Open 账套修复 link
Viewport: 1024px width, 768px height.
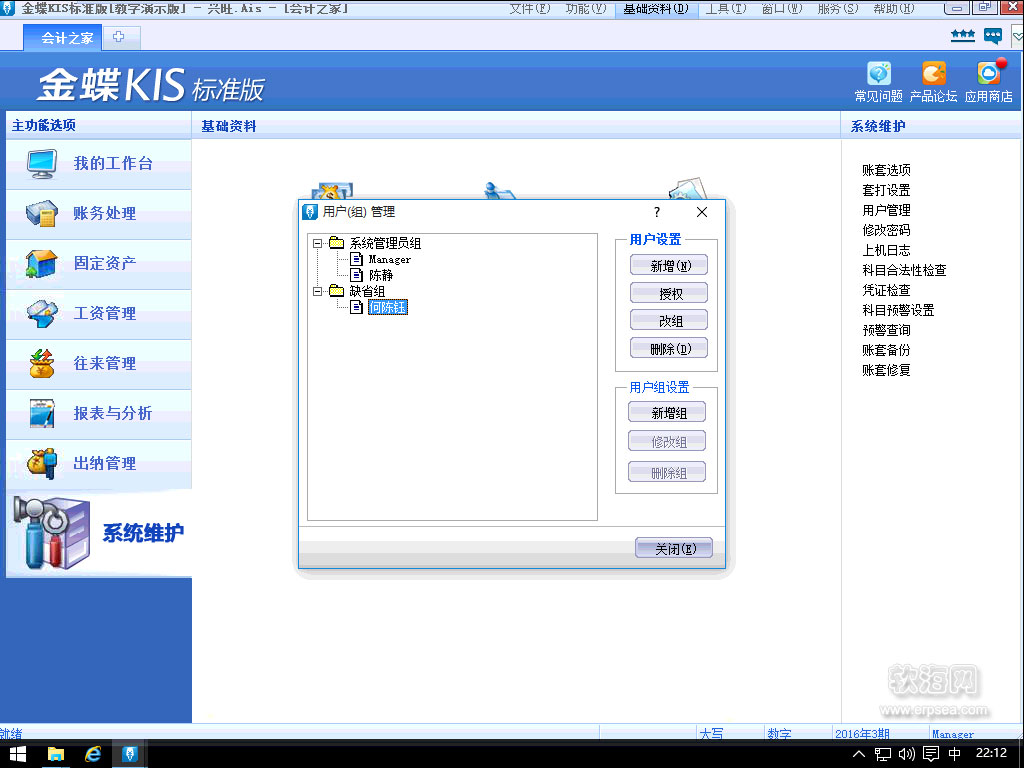[886, 370]
